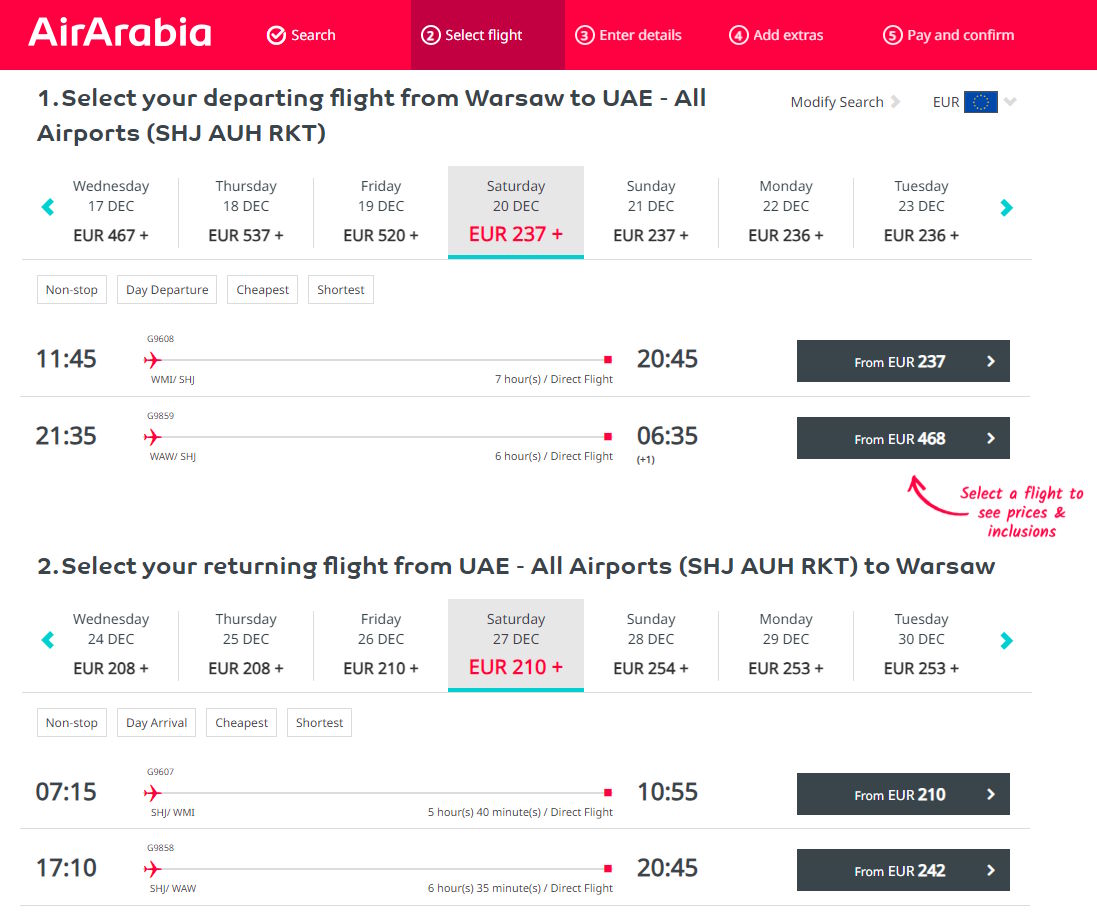Toggle Non-stop filter for departing flights

pyautogui.click(x=72, y=290)
